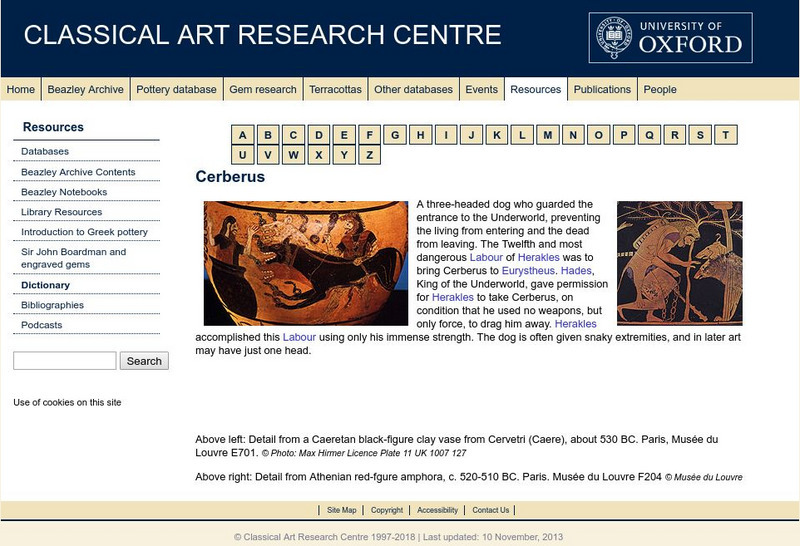Follow the Eurystheus link in the text

pos(528,270)
